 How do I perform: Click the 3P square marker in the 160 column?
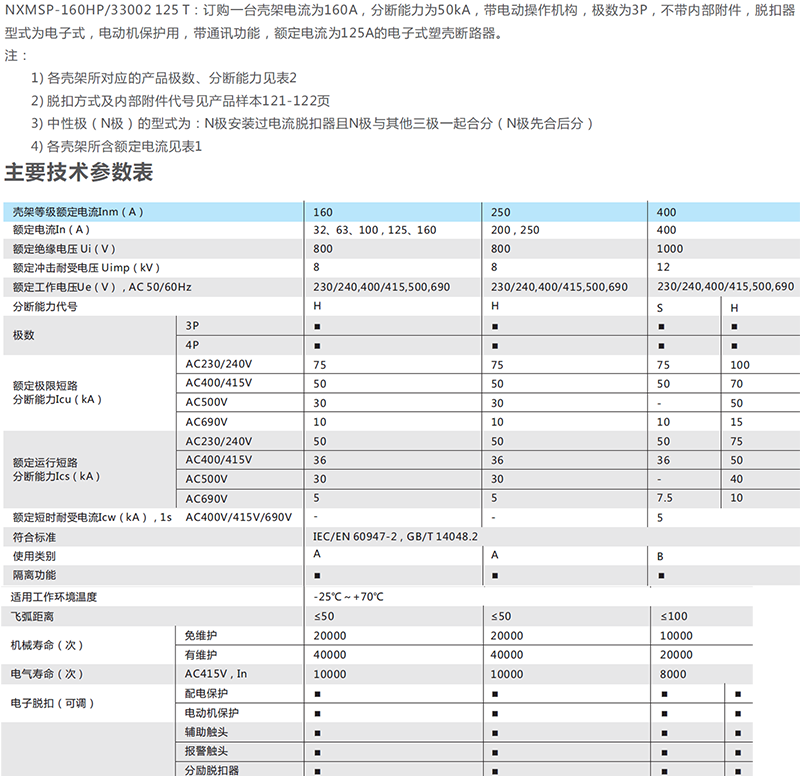click(x=317, y=327)
